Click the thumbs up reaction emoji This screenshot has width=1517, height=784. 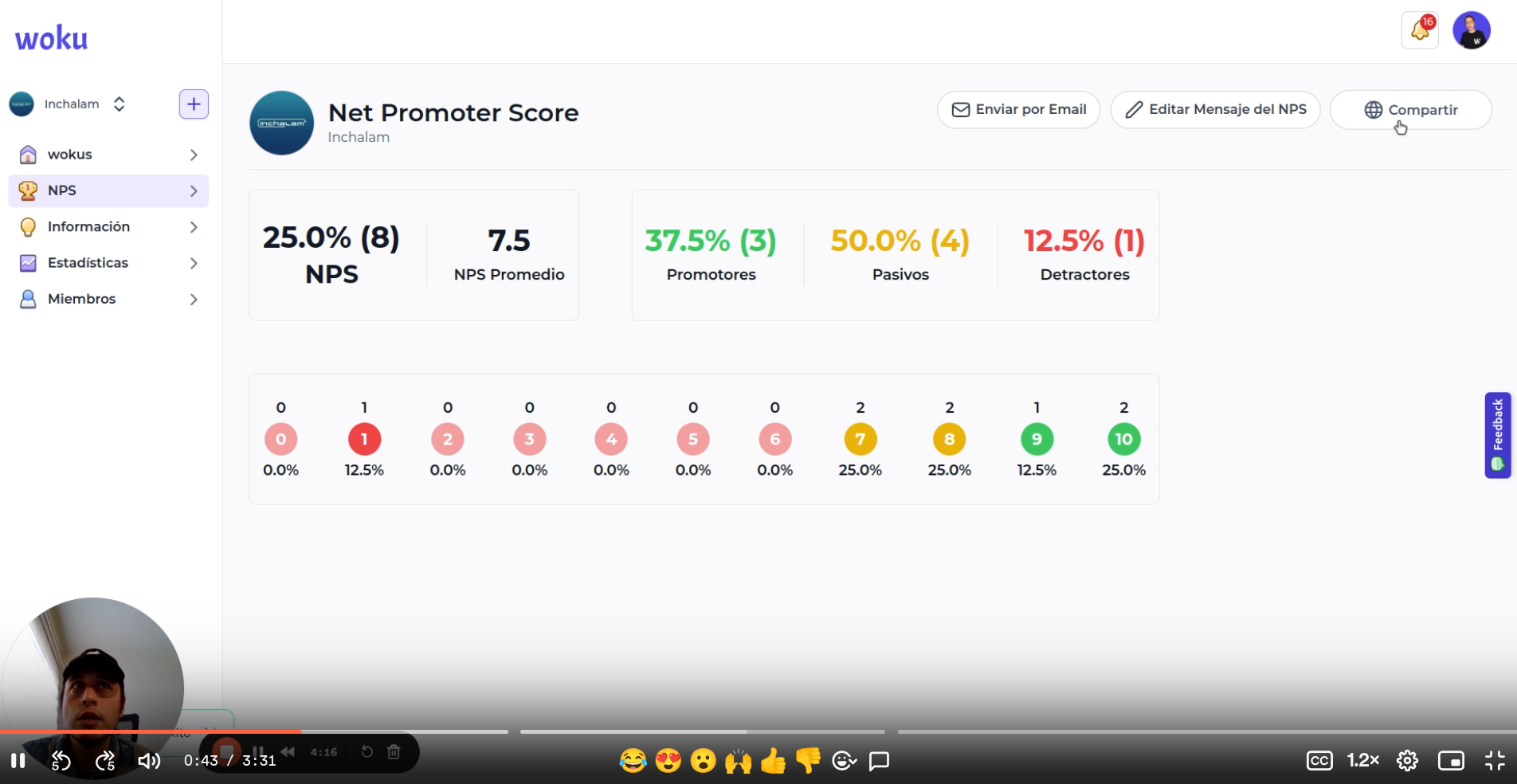[x=773, y=761]
